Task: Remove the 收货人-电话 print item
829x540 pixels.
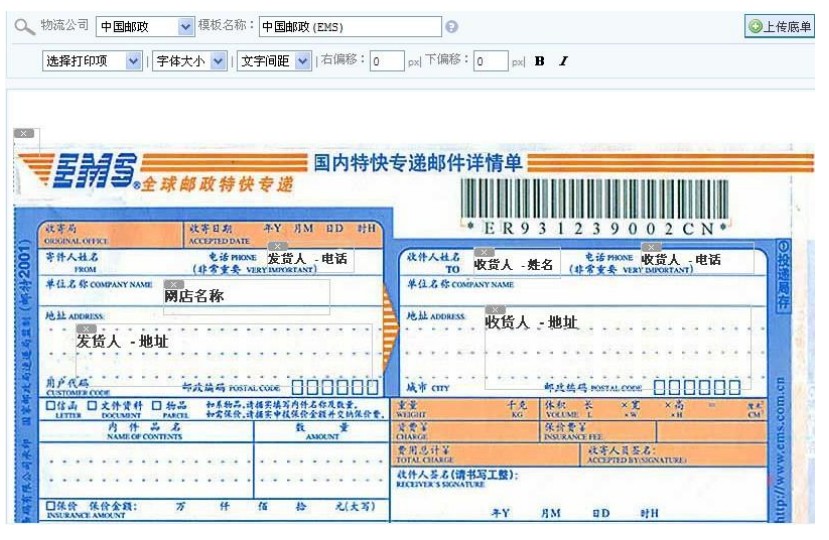Action: [x=651, y=246]
